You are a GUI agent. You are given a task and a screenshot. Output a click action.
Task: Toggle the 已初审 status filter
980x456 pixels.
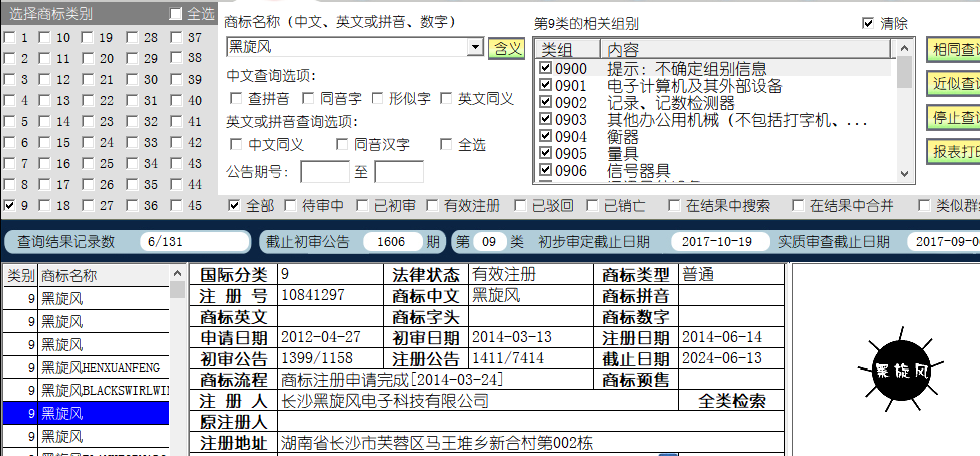click(362, 206)
